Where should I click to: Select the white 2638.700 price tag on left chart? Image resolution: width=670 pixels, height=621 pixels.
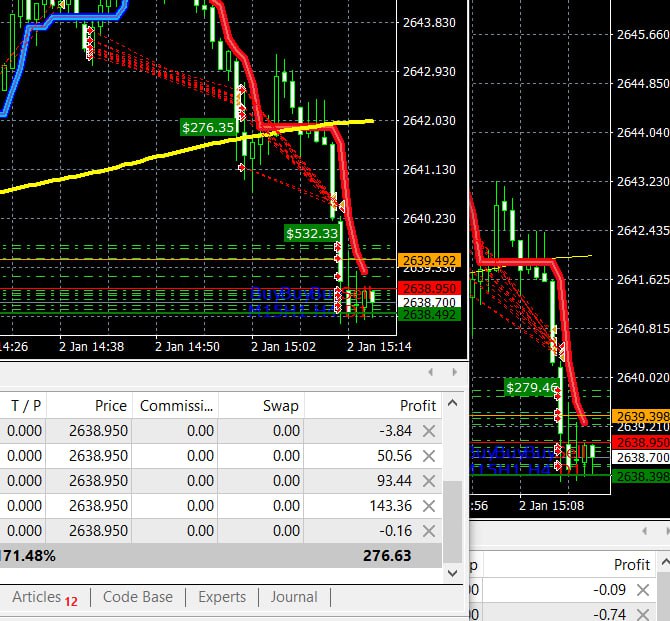pos(429,302)
